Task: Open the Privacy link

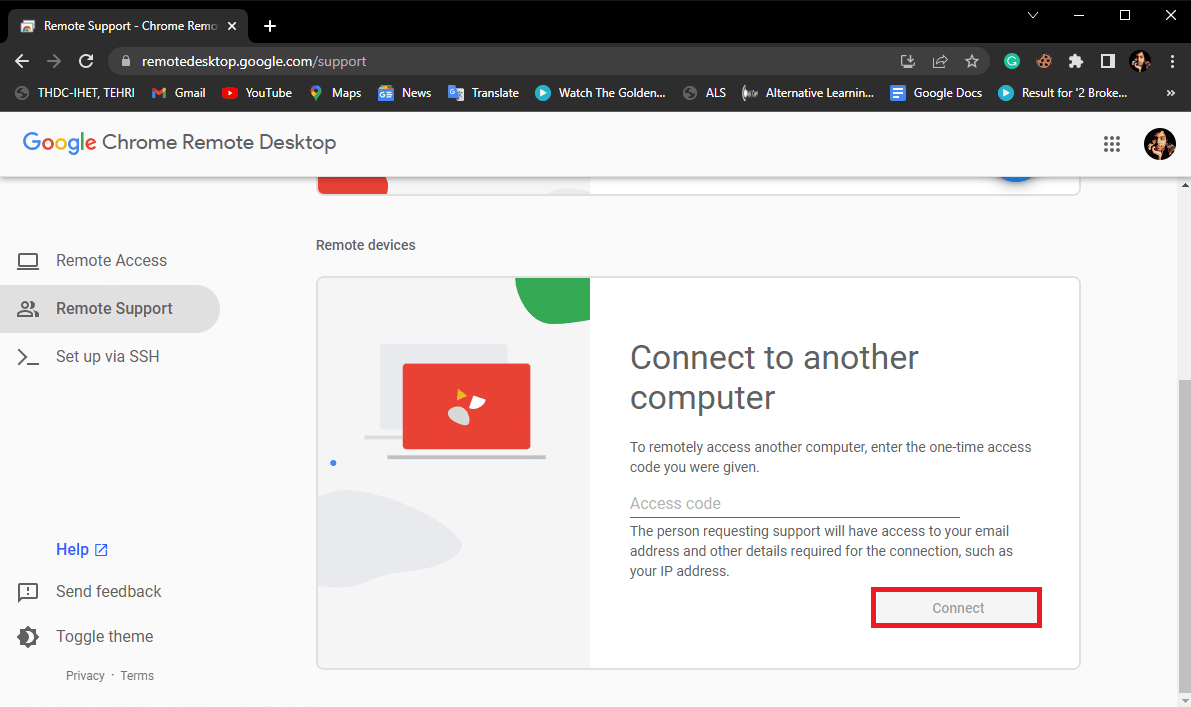Action: (x=85, y=675)
